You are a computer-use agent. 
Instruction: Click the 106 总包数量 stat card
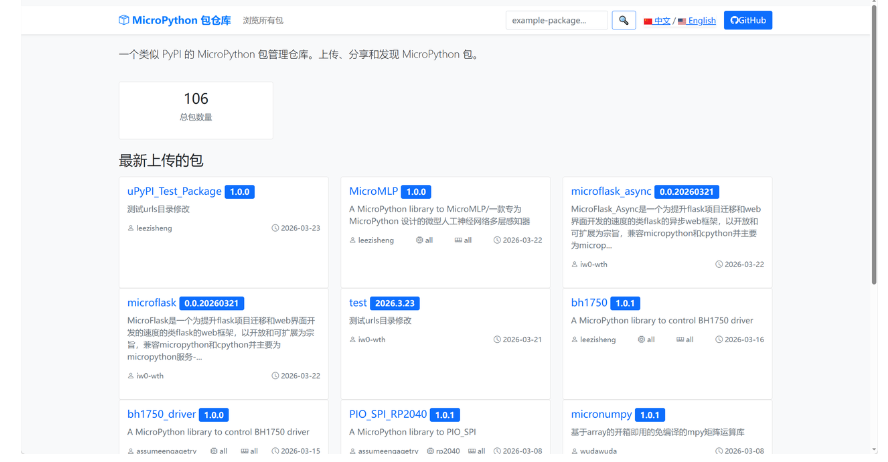(x=196, y=110)
